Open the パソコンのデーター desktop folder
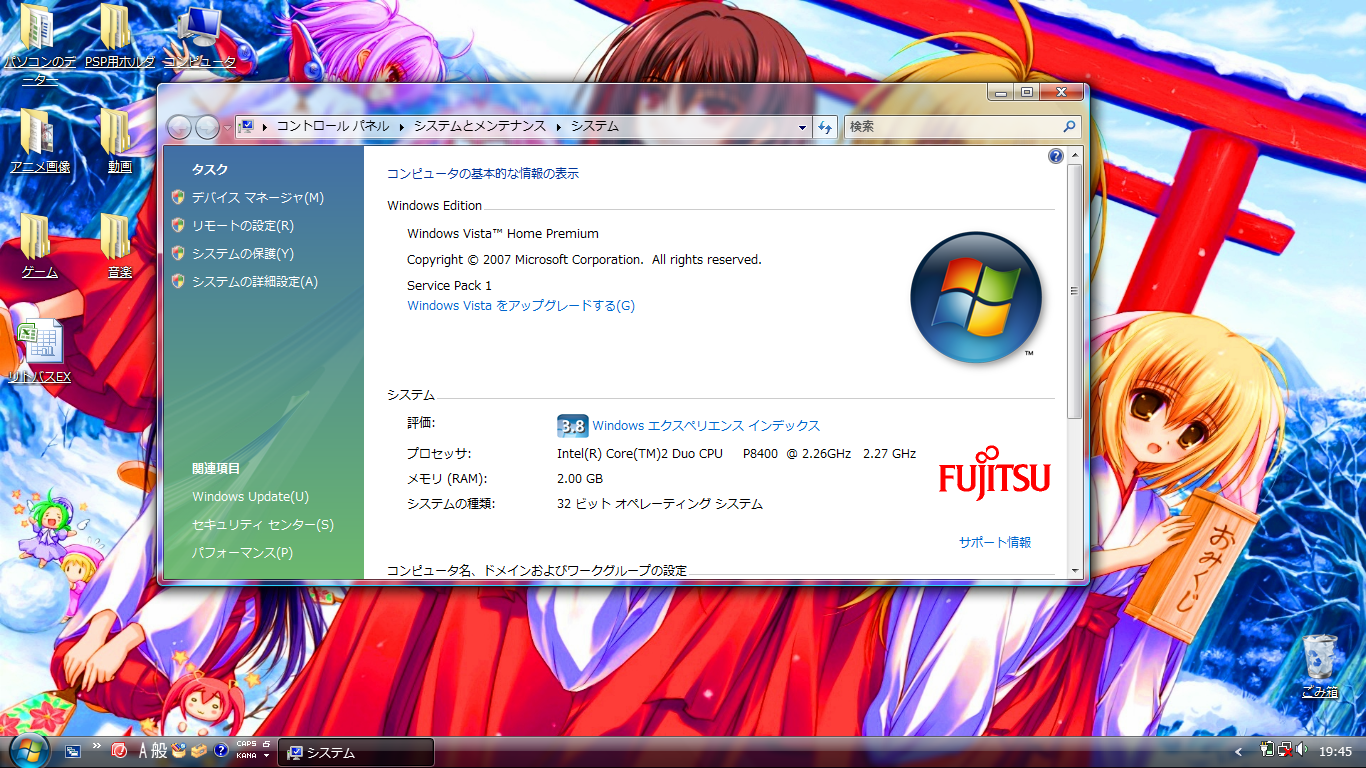The width and height of the screenshot is (1366, 768). [x=39, y=45]
